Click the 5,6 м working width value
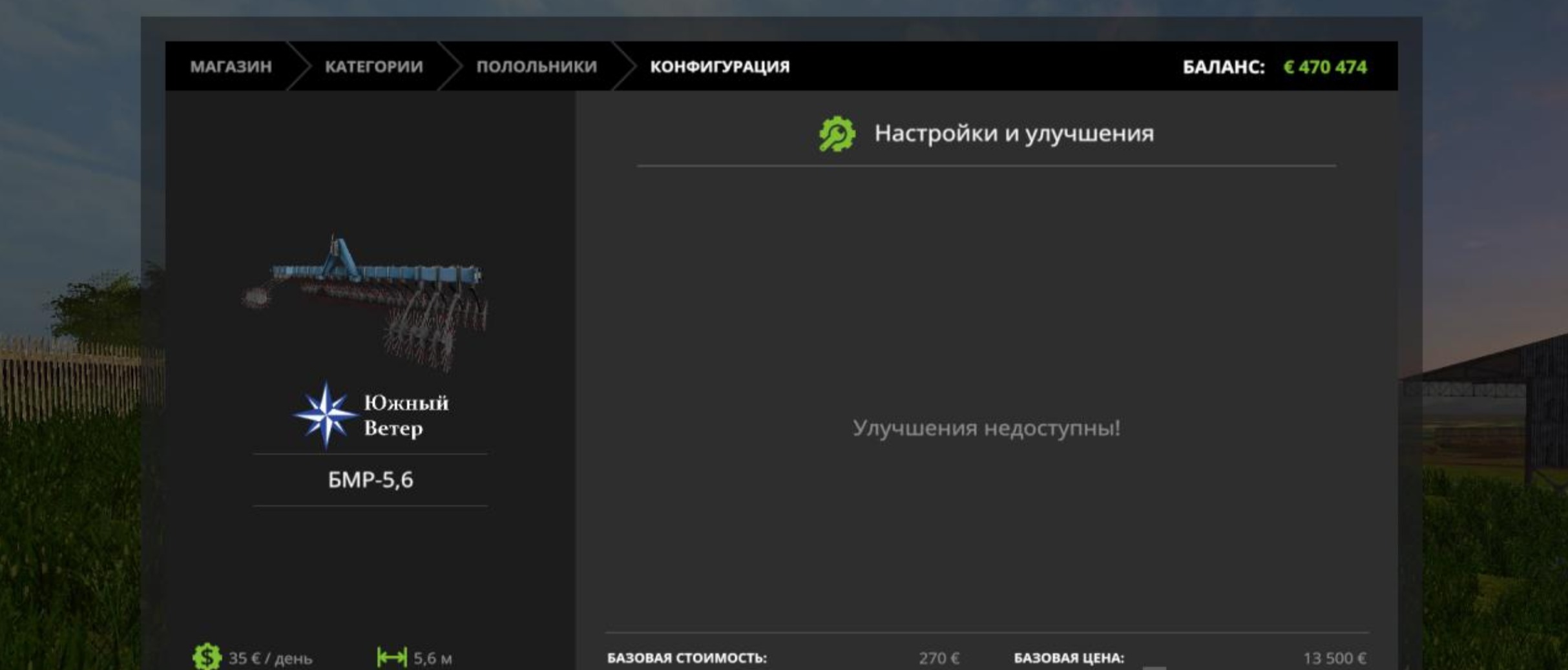 coord(432,658)
